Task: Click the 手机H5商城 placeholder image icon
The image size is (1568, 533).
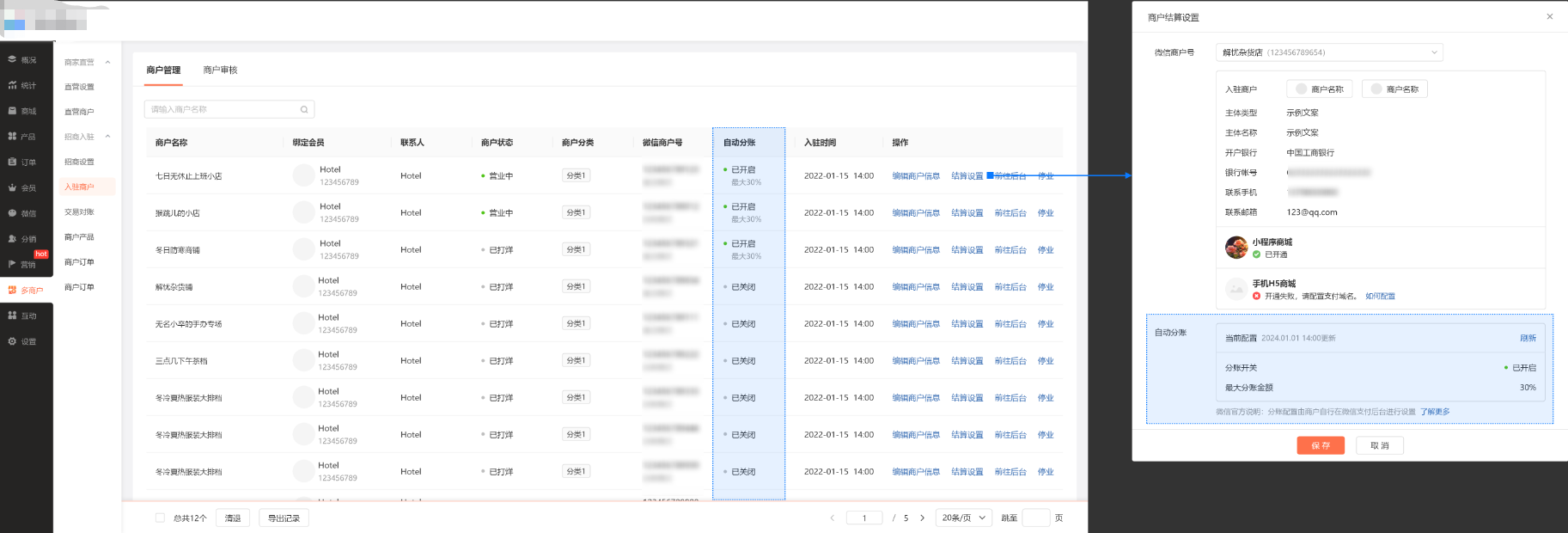Action: pyautogui.click(x=1236, y=289)
